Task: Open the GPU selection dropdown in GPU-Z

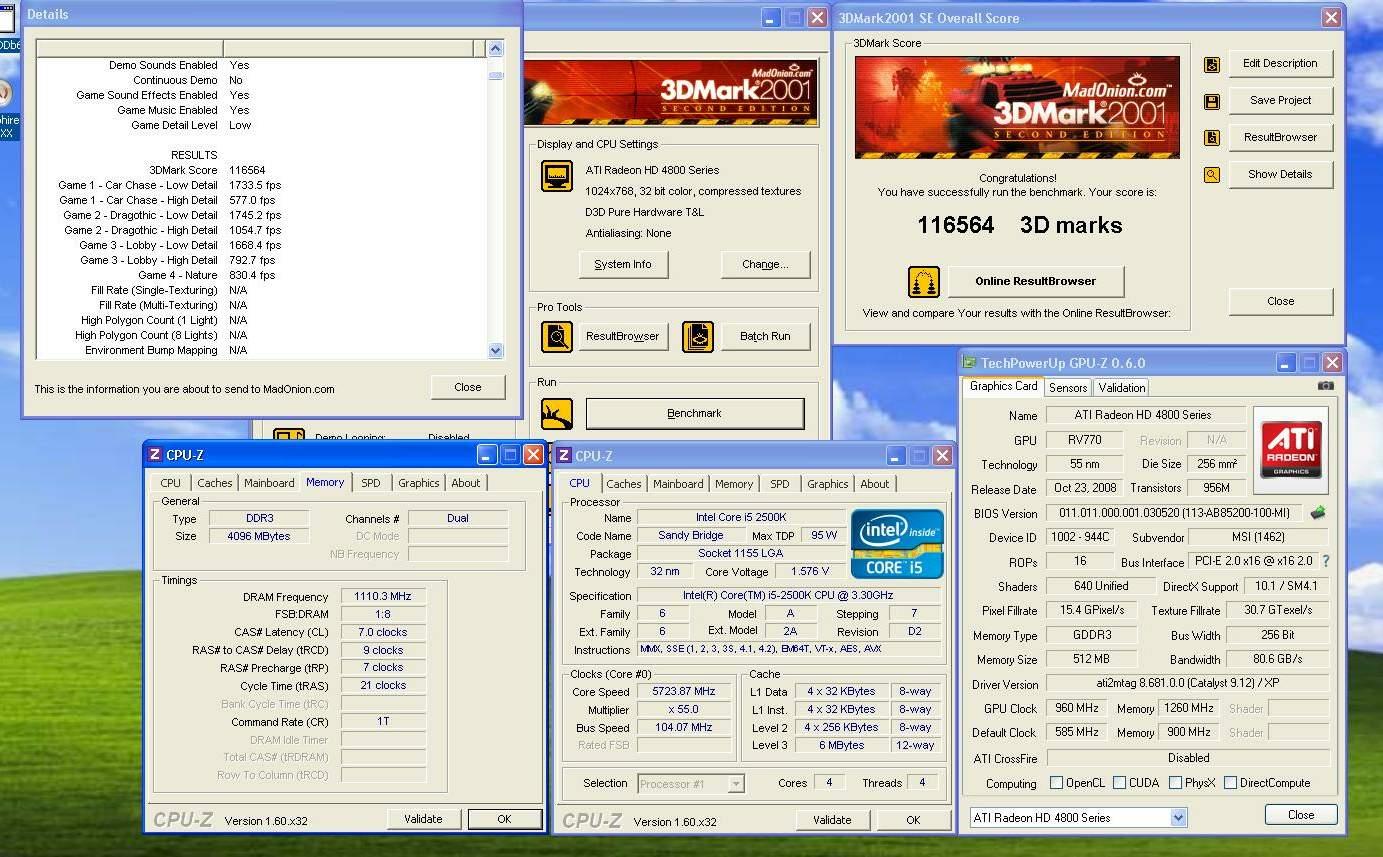Action: coord(1178,818)
